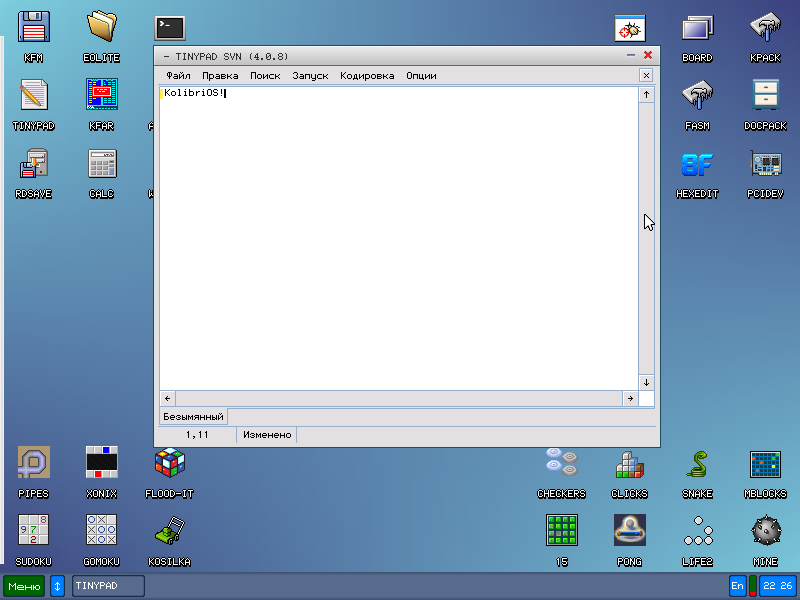Launch the HEXEDIT desktop icon
Screen dimensions: 800x600
(697, 164)
